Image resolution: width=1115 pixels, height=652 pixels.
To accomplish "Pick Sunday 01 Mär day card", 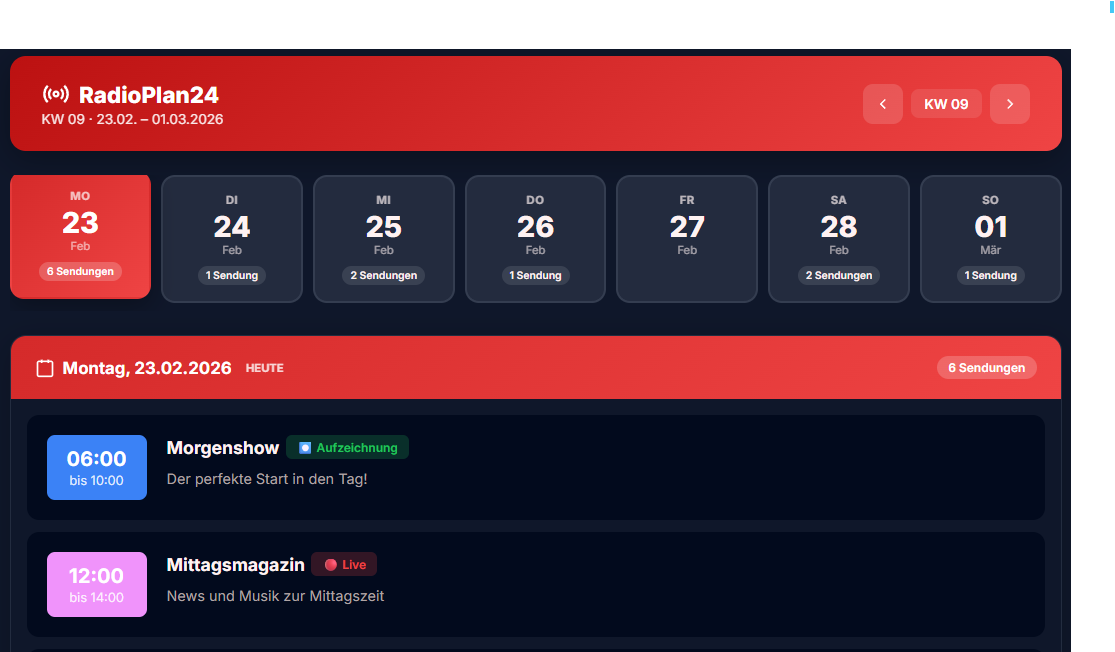I will (990, 238).
